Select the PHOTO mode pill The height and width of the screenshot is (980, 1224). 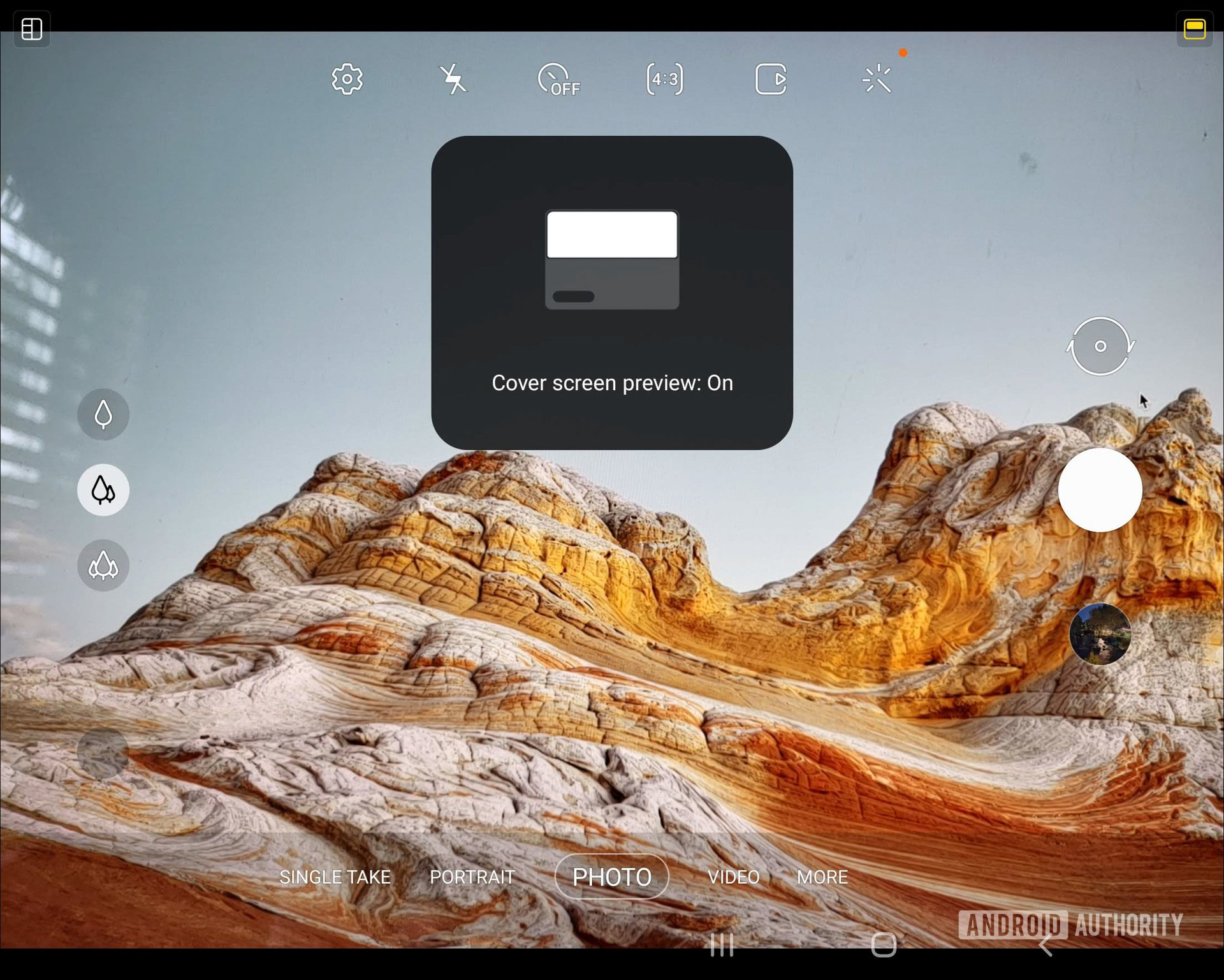coord(611,877)
